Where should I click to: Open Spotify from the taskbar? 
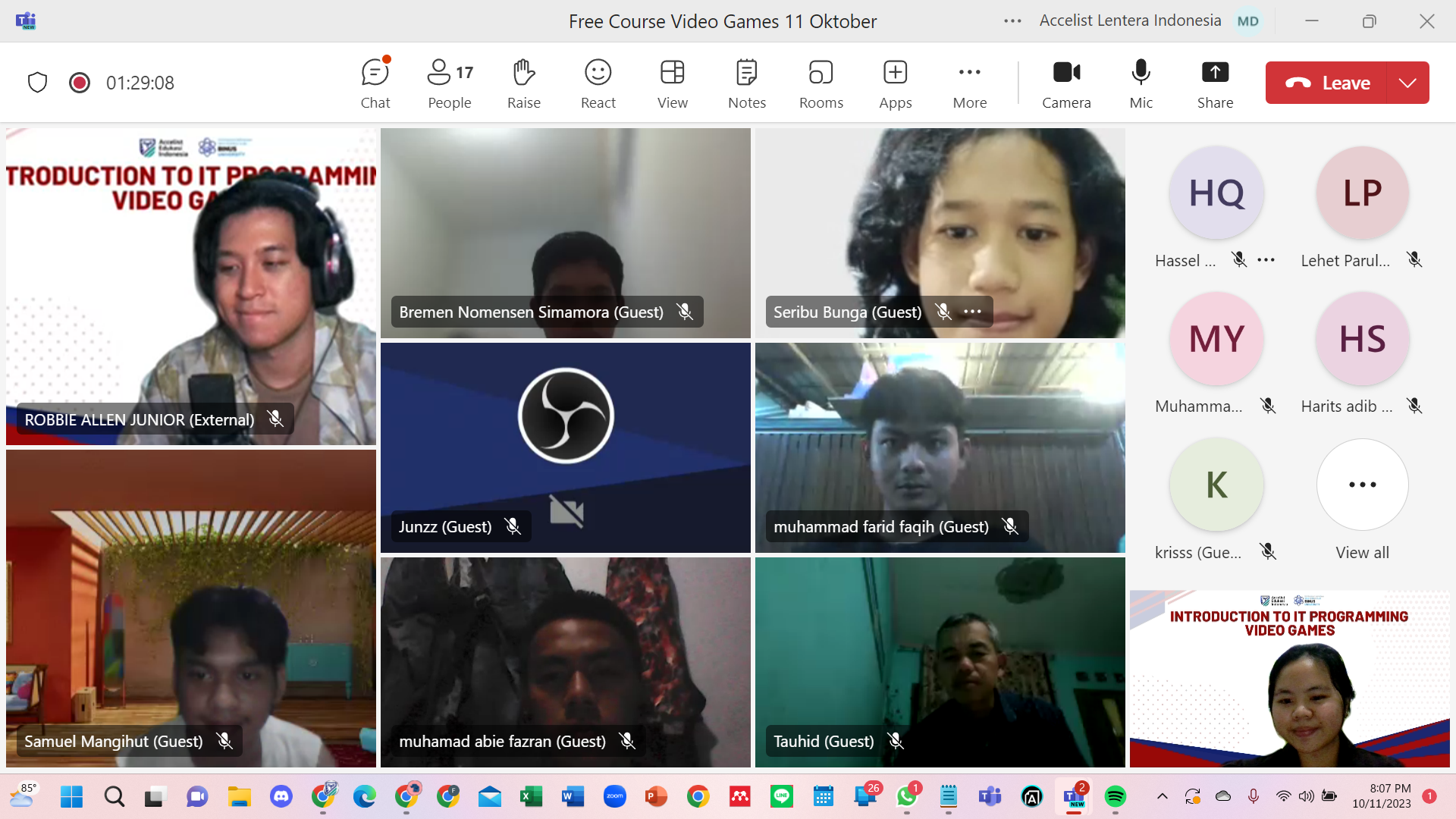[1115, 796]
